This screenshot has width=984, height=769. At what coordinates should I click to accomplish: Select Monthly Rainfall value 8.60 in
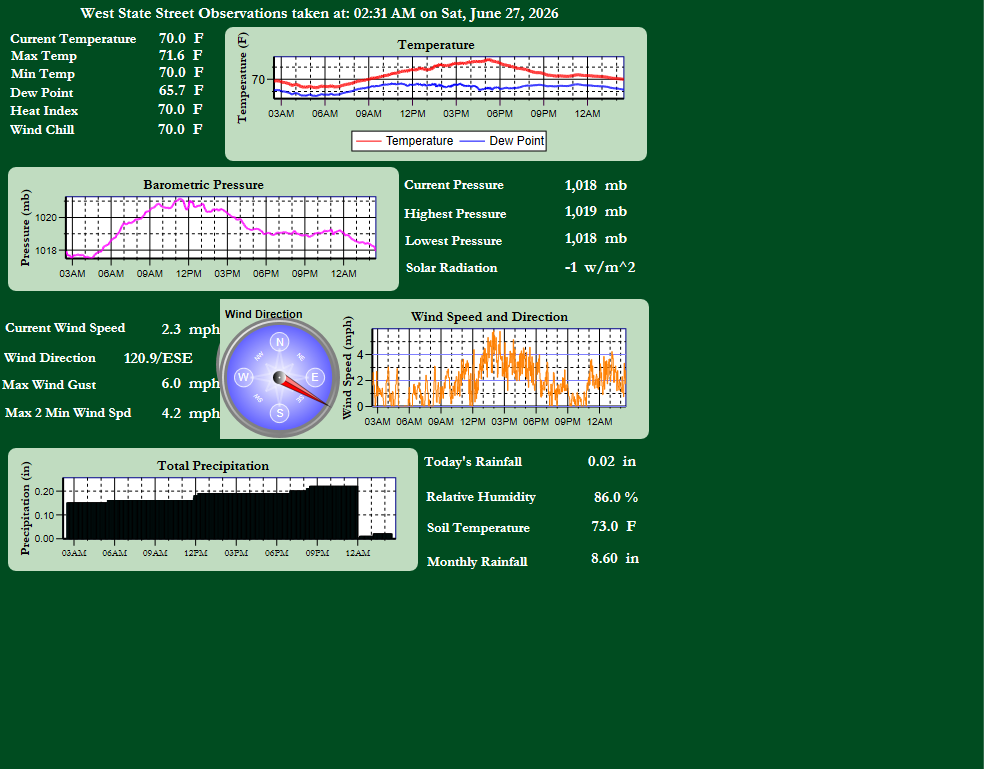(x=615, y=558)
